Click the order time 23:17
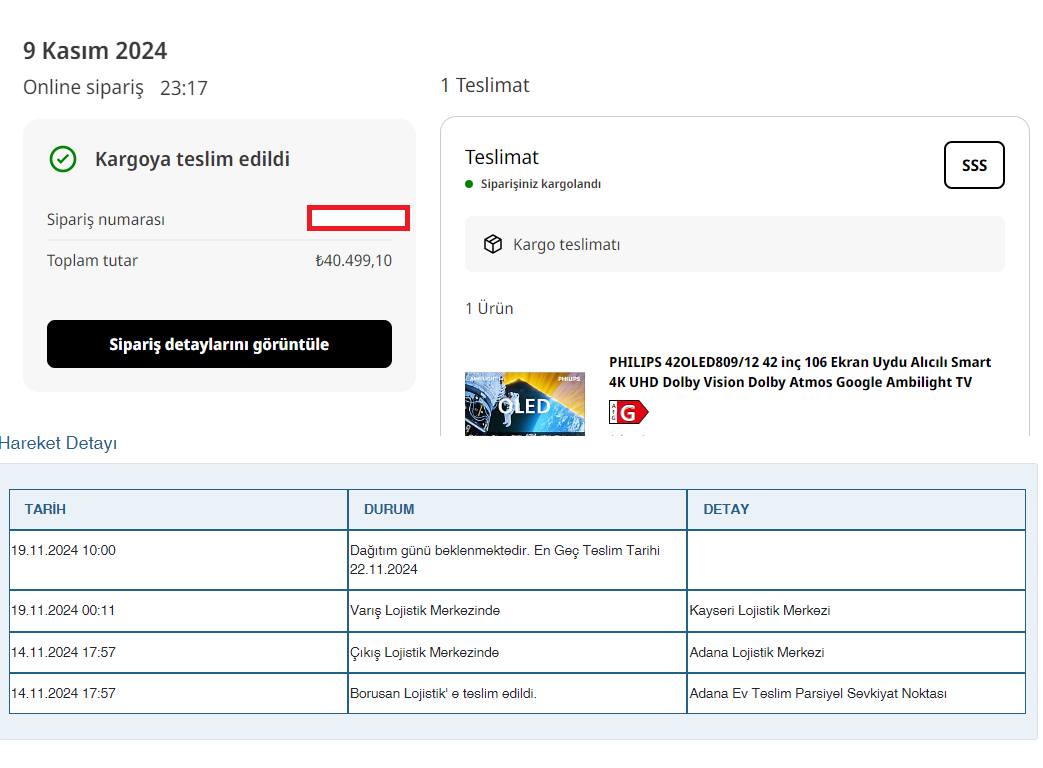1043x768 pixels. 184,88
